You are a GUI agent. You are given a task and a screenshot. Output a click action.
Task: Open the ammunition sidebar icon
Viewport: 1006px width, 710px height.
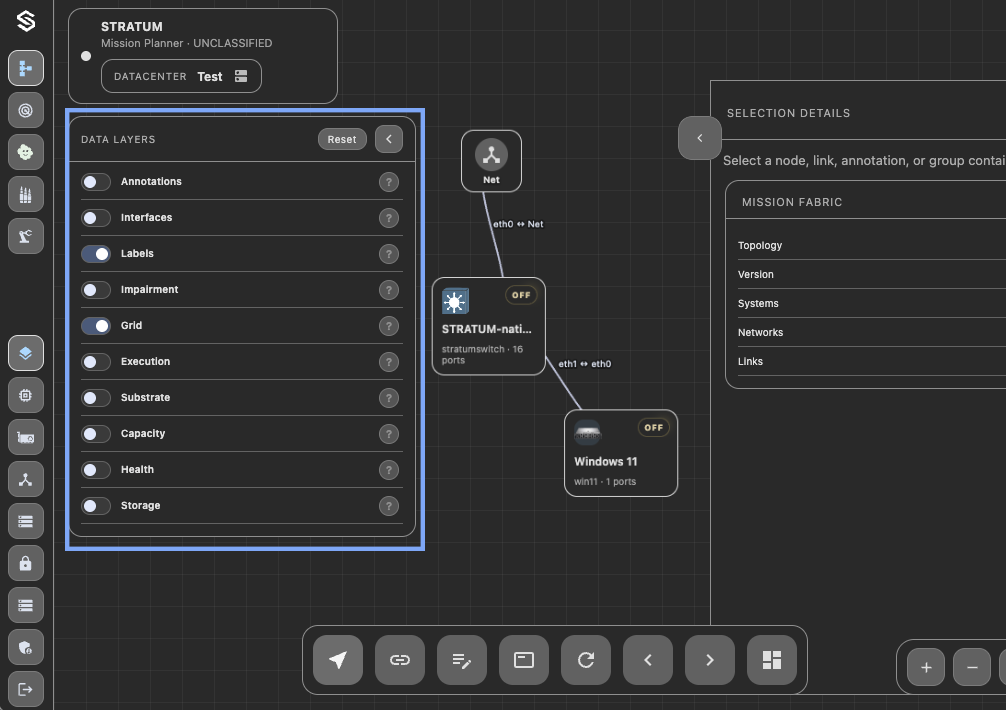(26, 194)
